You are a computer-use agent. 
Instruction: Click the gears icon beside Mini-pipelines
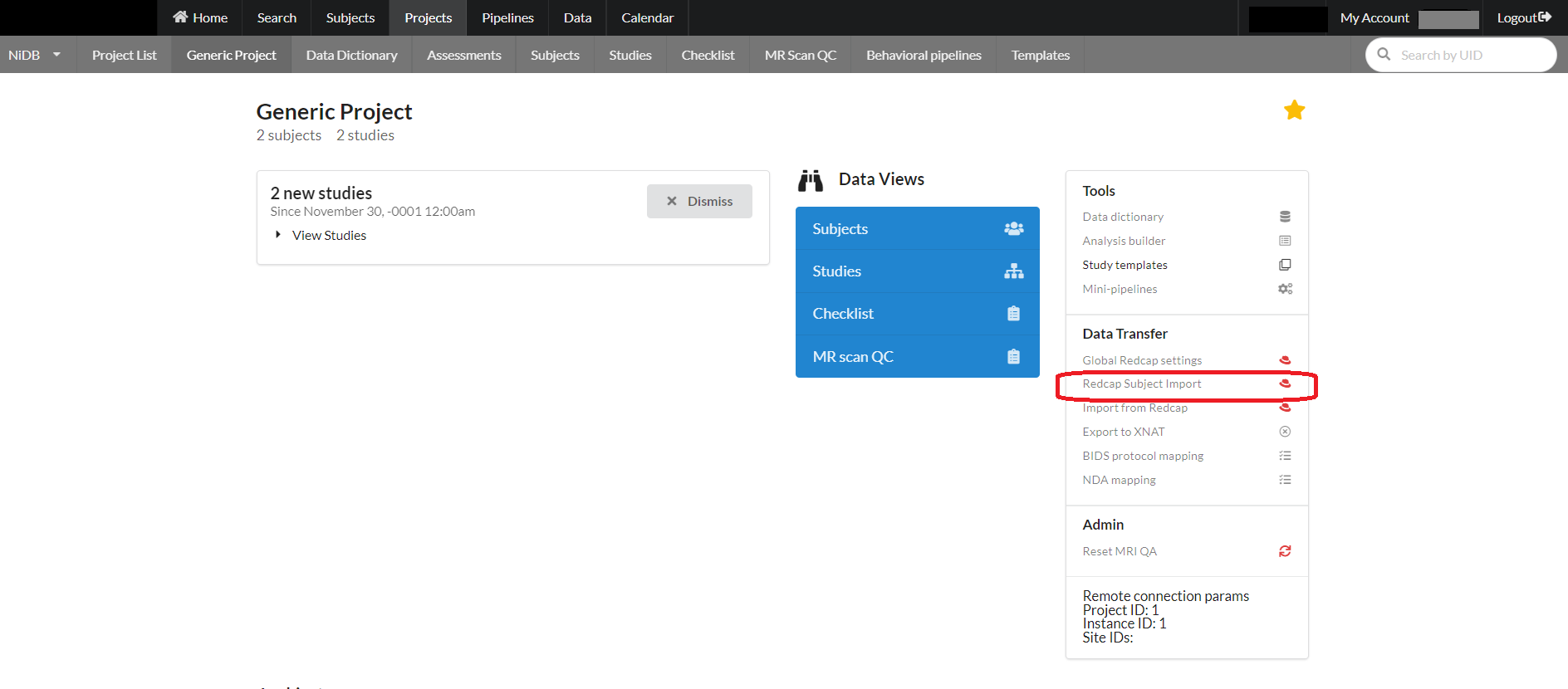click(1285, 289)
